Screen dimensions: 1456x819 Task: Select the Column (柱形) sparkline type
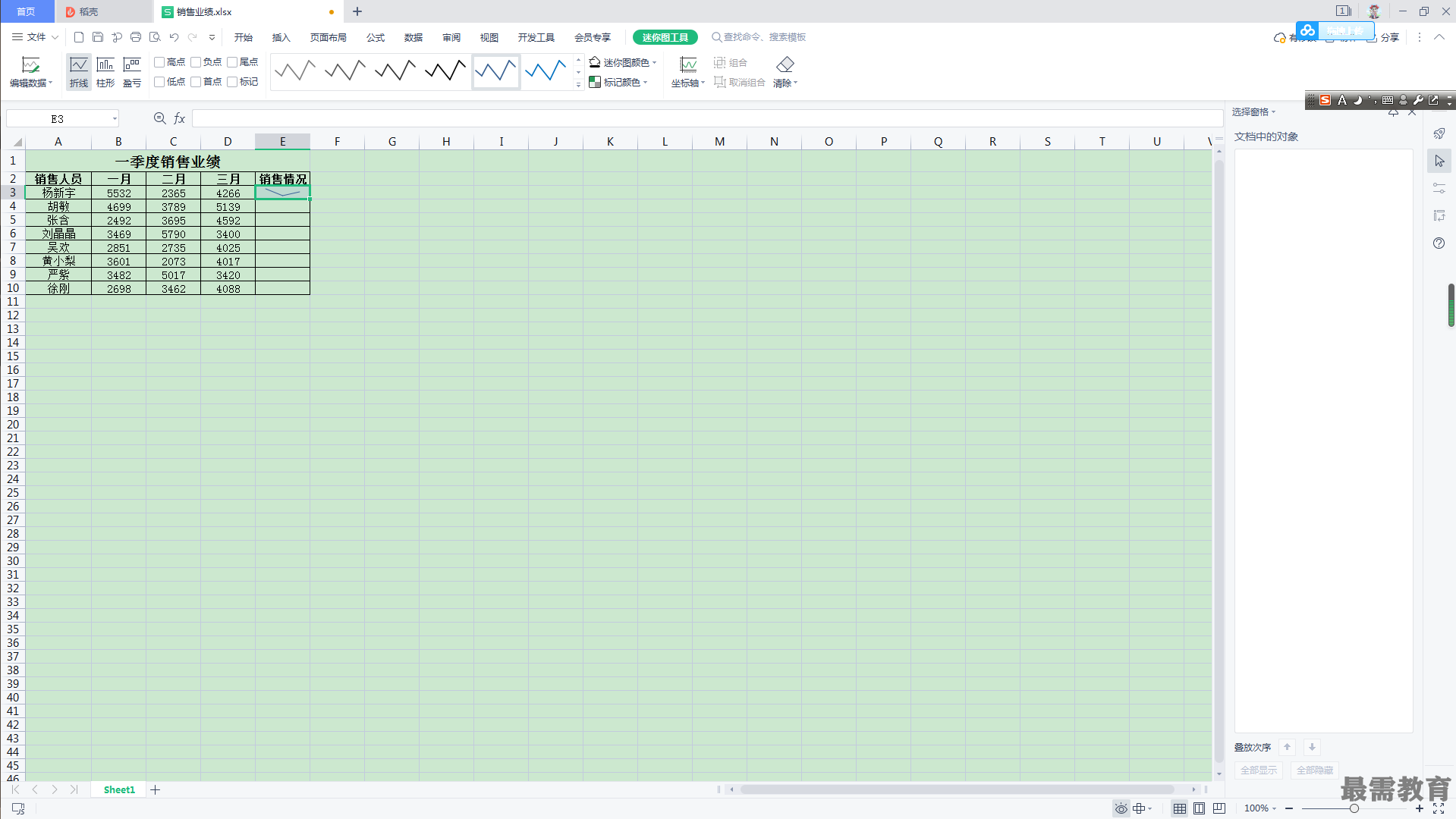click(x=105, y=72)
